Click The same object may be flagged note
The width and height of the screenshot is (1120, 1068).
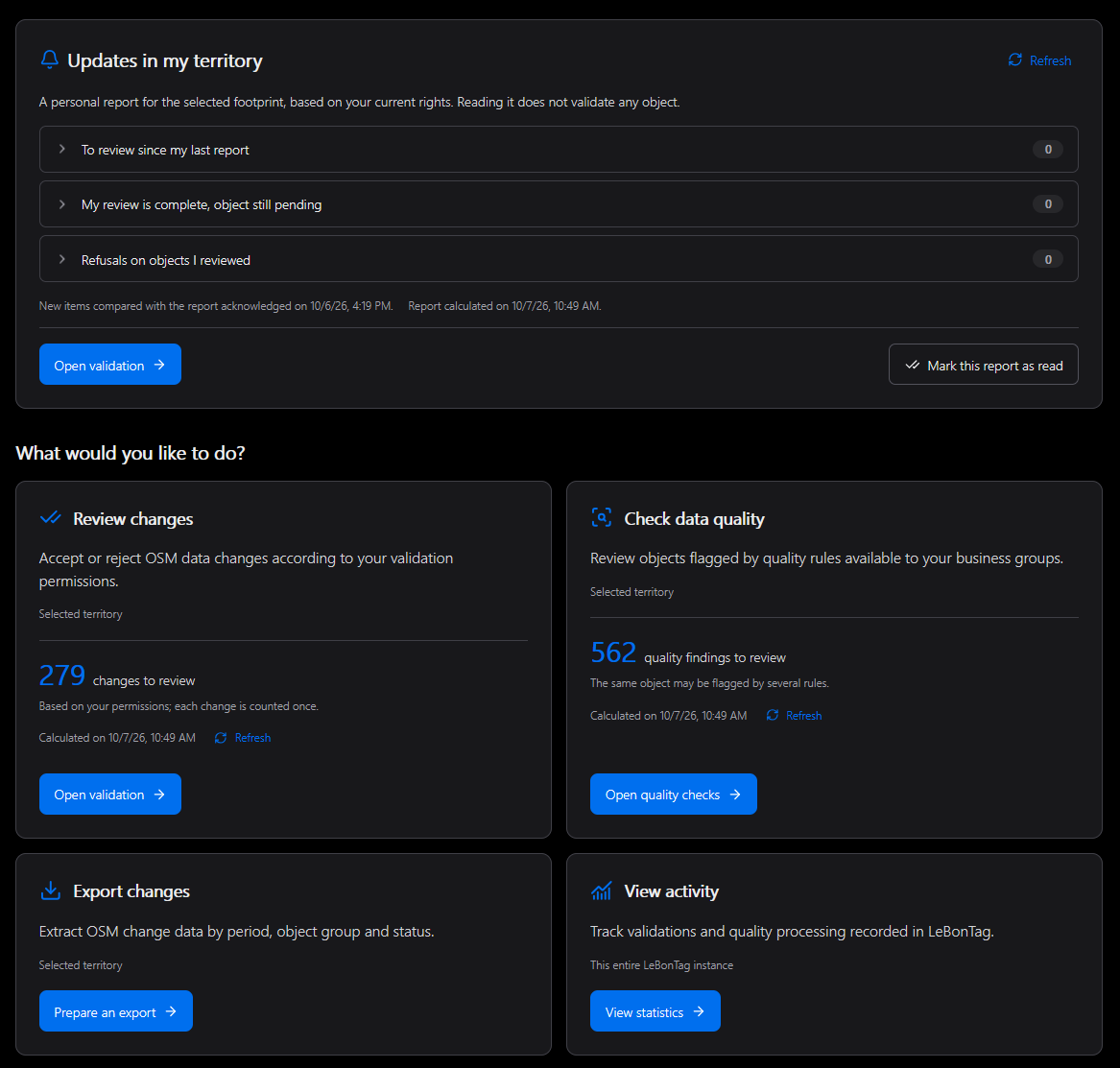[709, 683]
